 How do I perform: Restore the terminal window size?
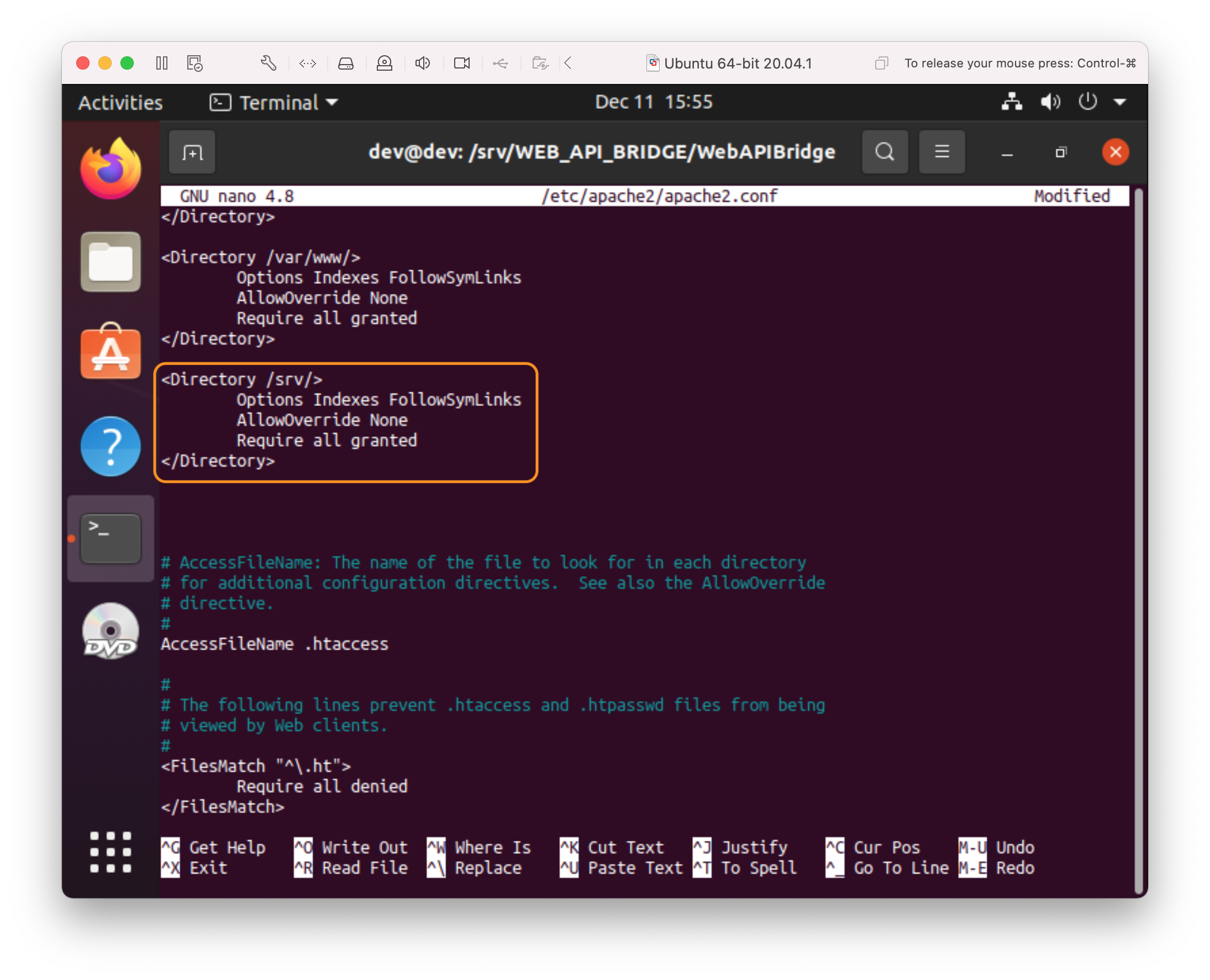coord(1061,152)
